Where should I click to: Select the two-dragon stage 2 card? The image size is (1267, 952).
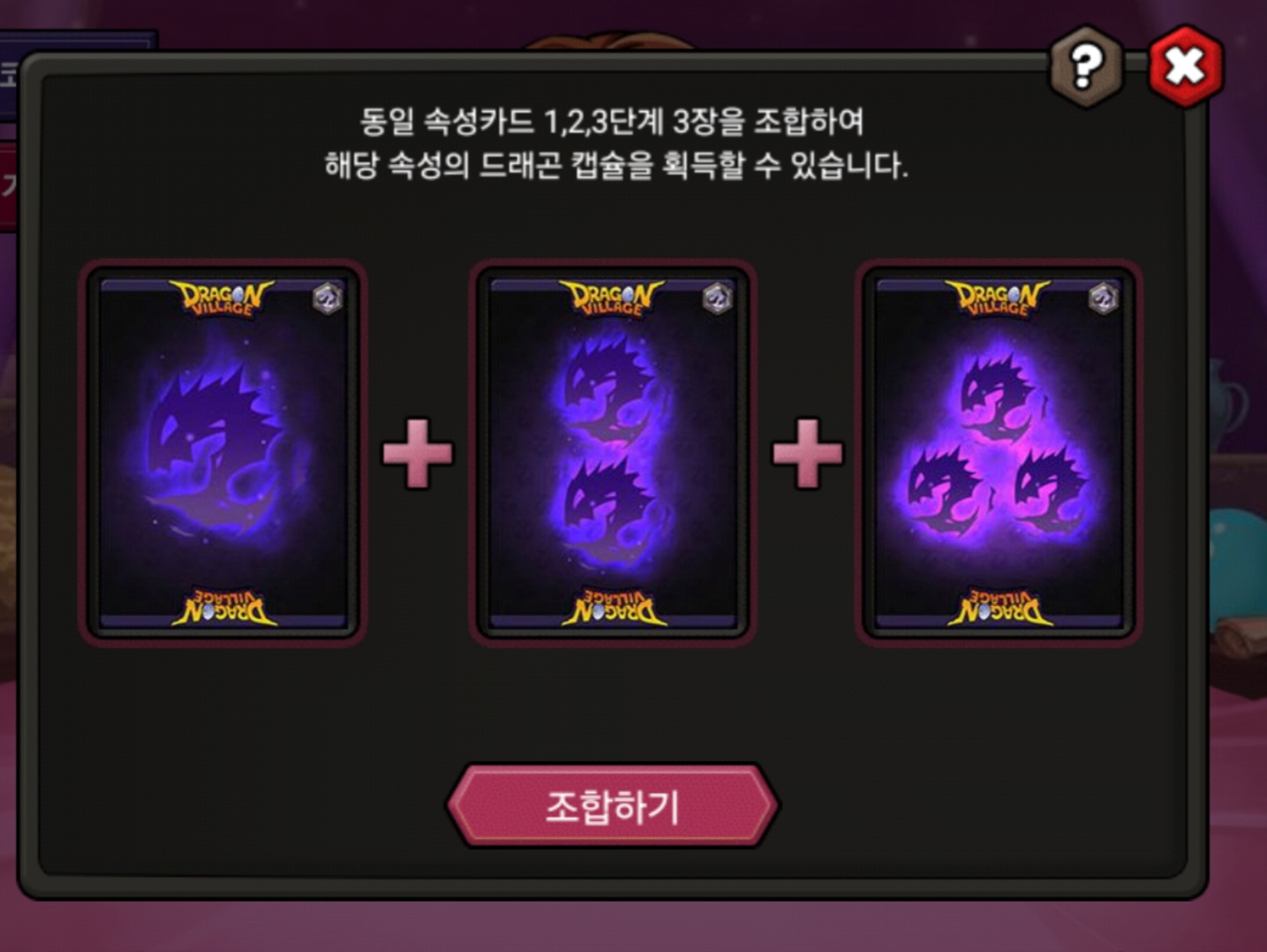[612, 452]
